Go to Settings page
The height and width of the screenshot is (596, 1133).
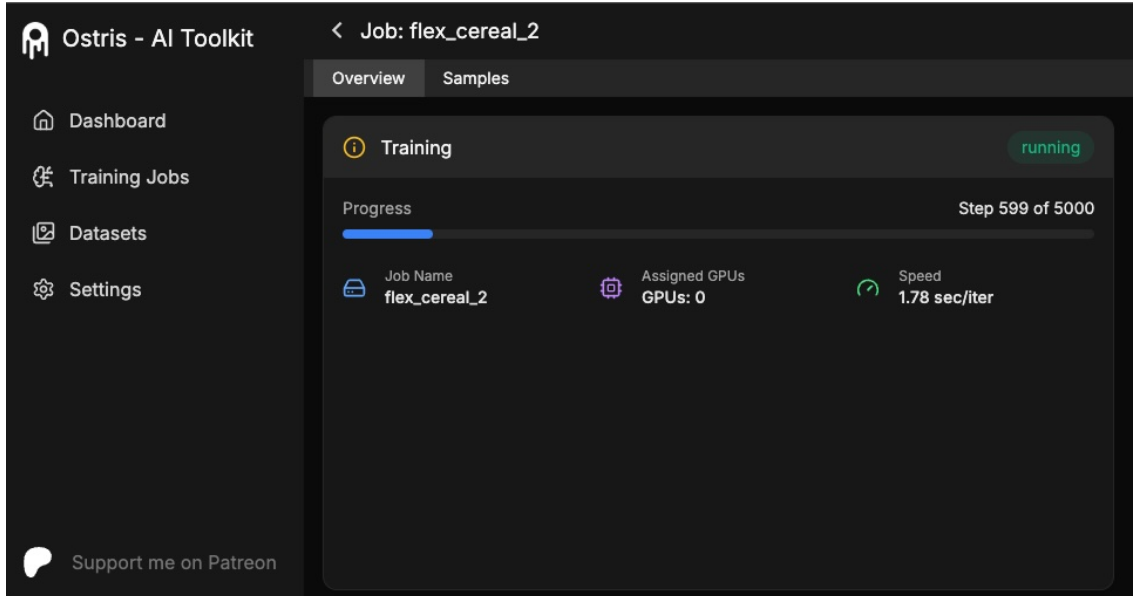(105, 290)
